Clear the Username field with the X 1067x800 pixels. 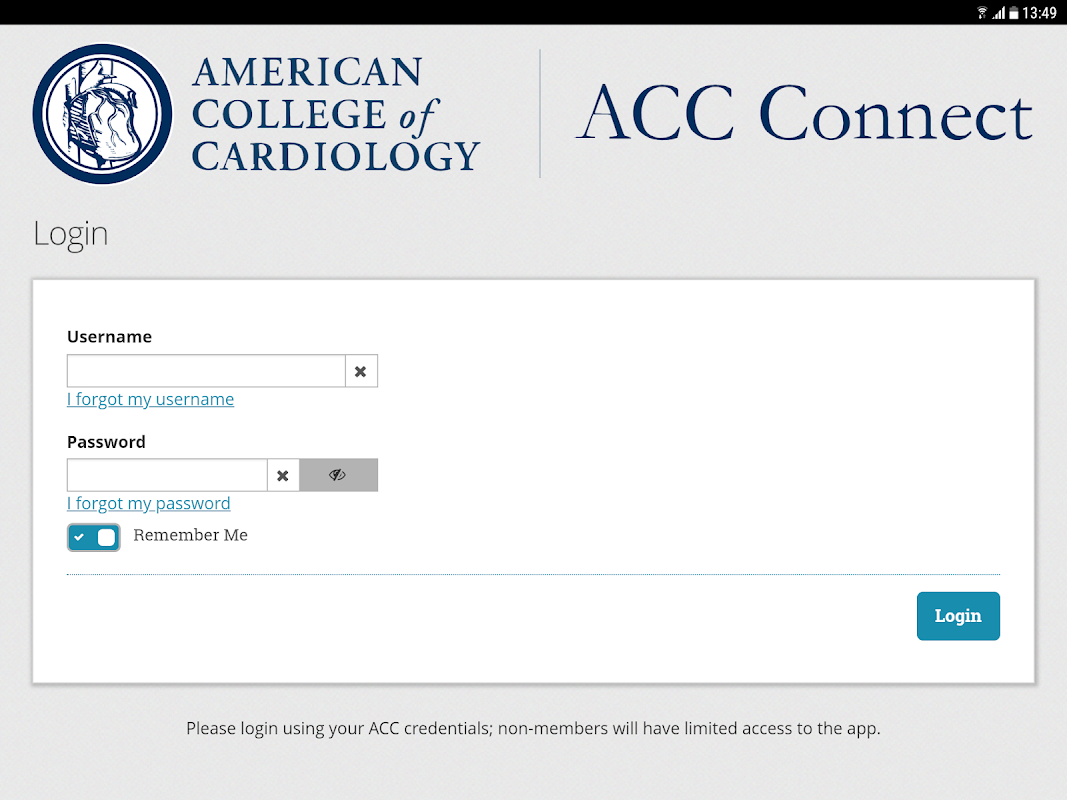pos(361,371)
